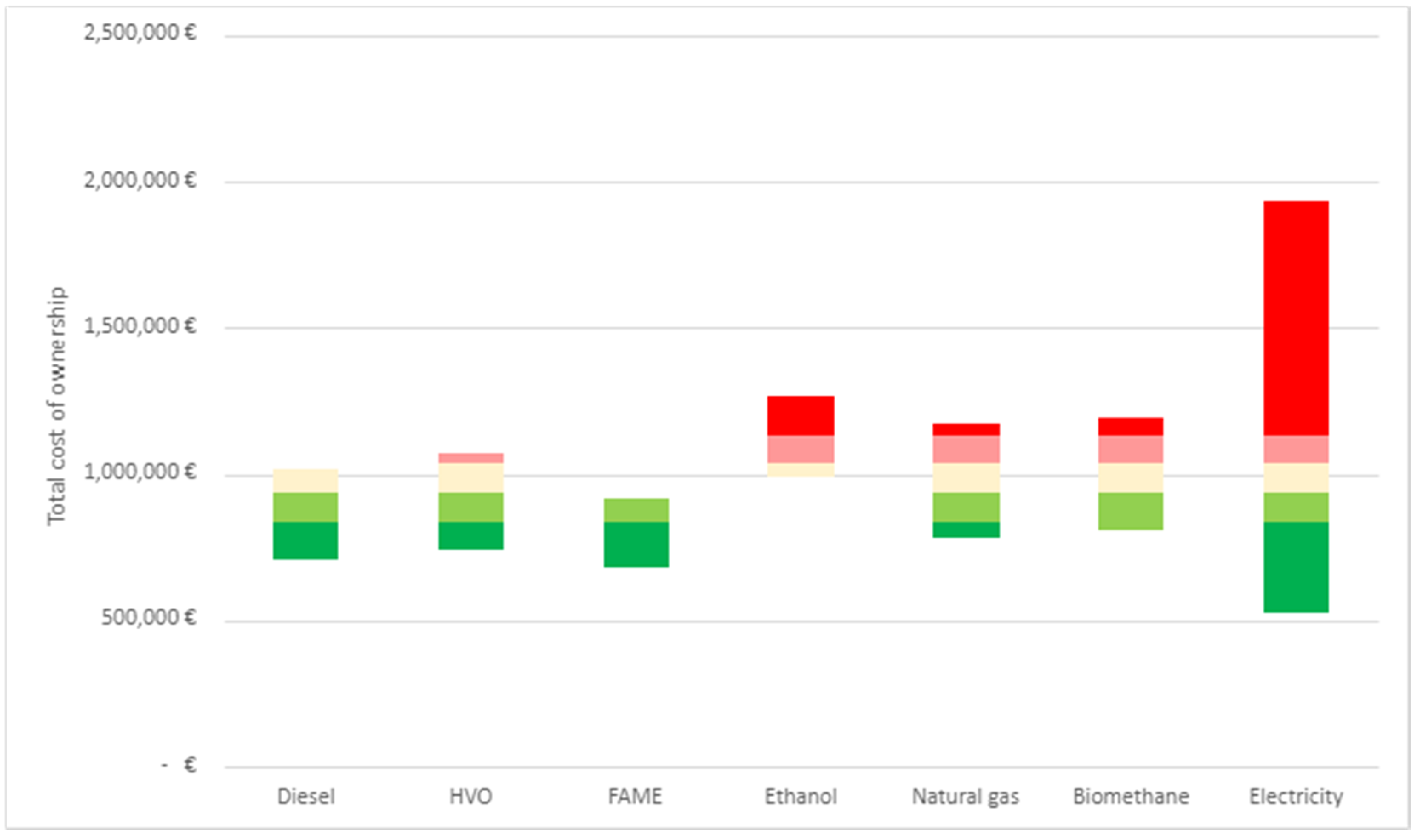Select the 1,500,000 € y-axis label
Viewport: 1417px width, 840px height.
140,327
